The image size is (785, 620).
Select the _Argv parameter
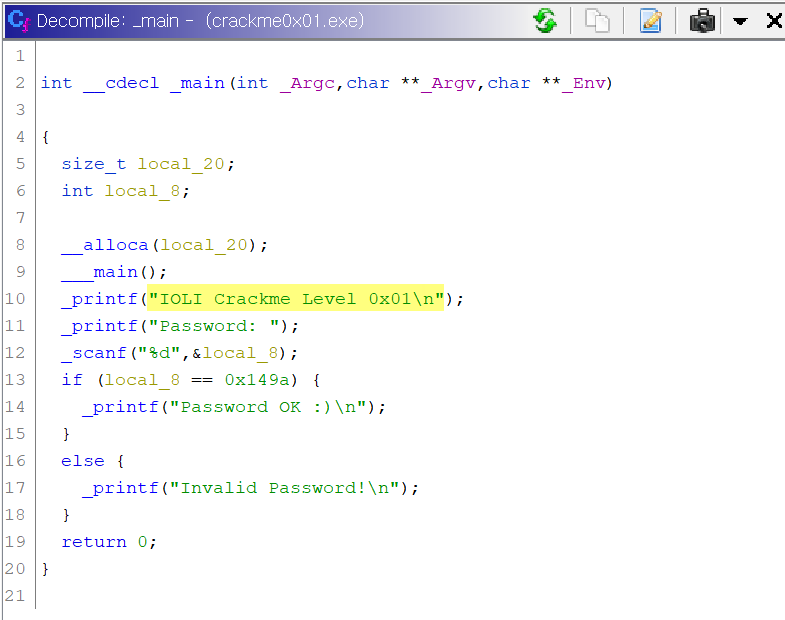coord(448,83)
